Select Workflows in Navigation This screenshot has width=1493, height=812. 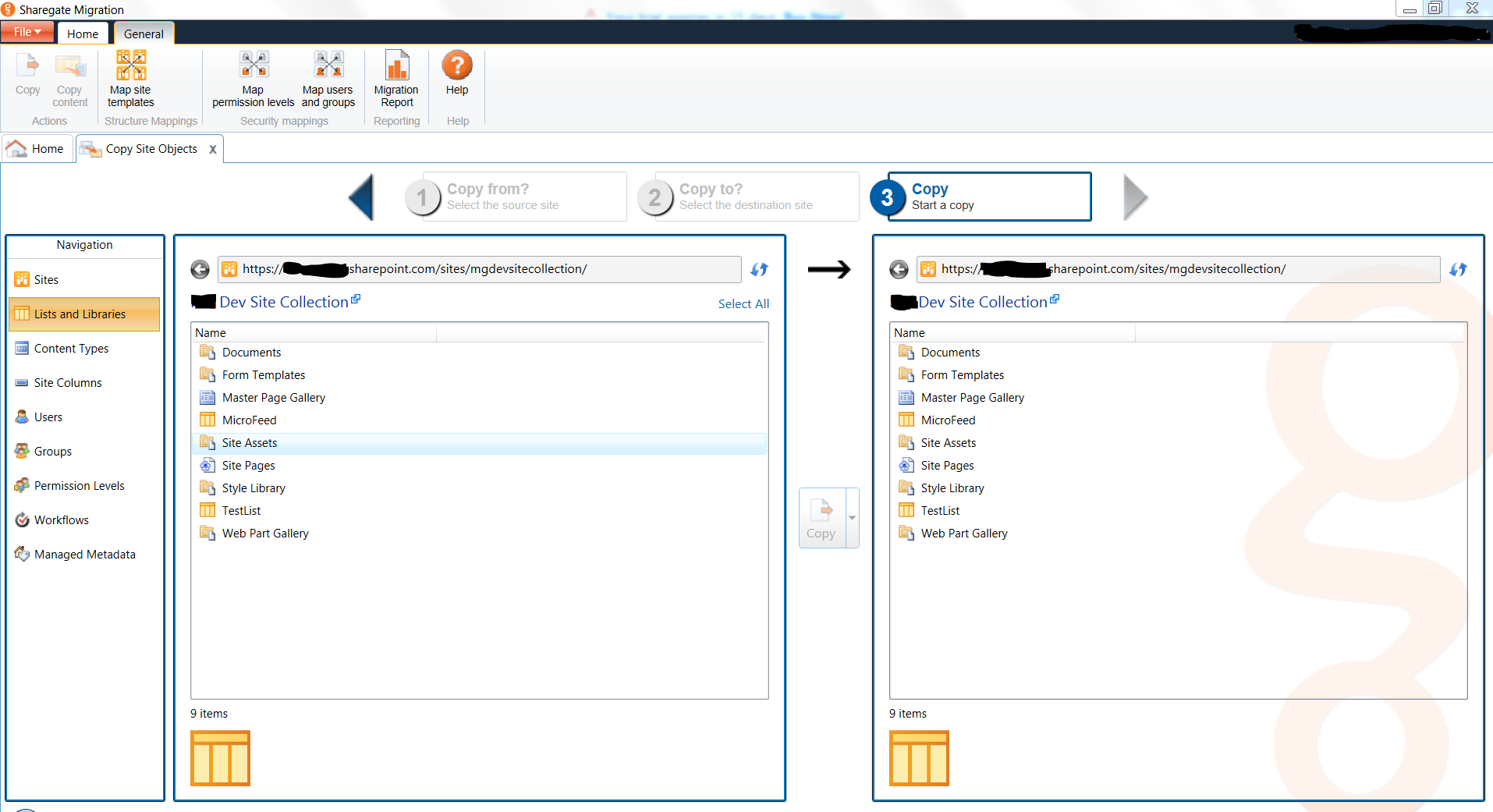tap(84, 520)
